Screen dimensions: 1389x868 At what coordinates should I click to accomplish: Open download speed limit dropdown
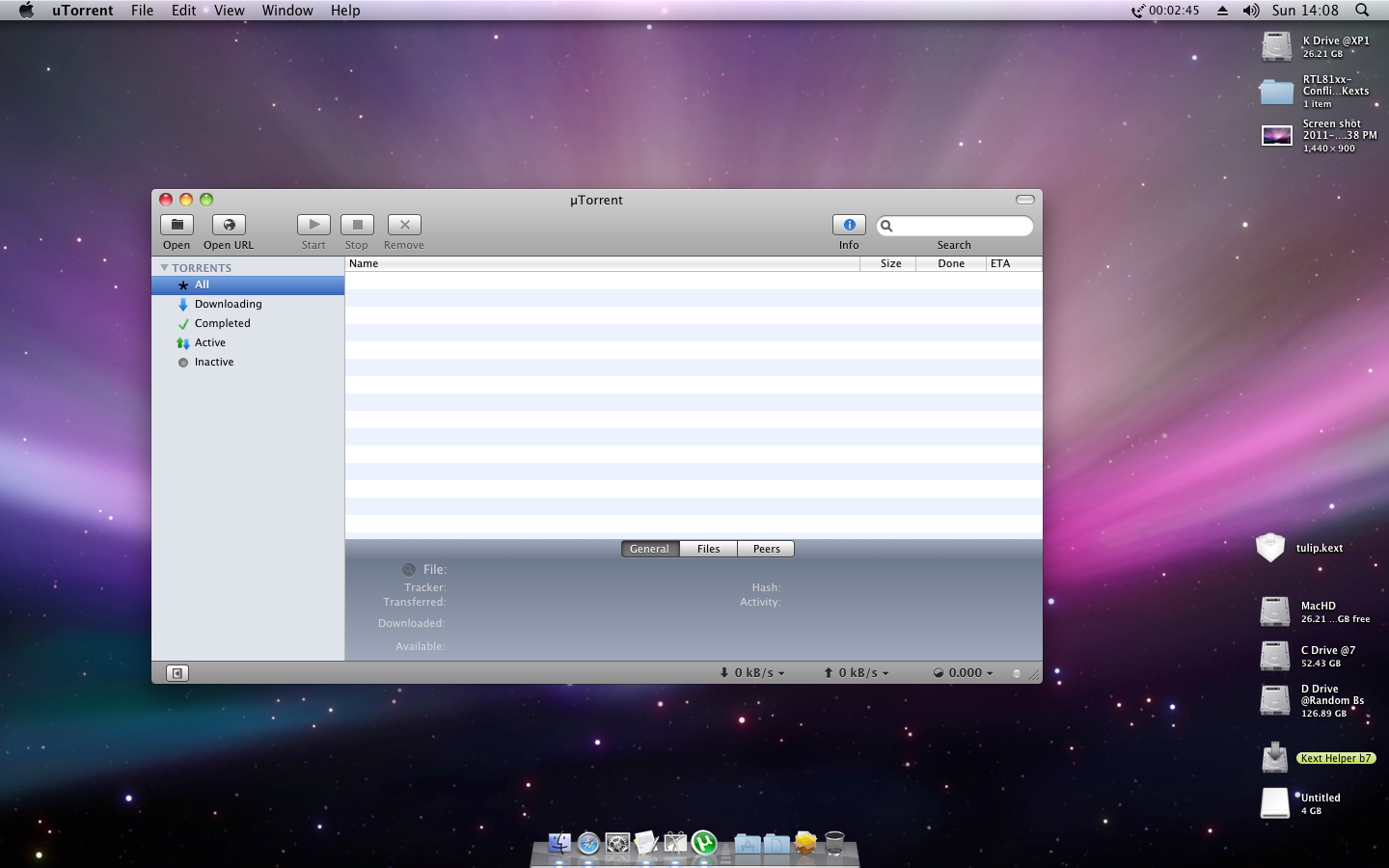coord(752,673)
